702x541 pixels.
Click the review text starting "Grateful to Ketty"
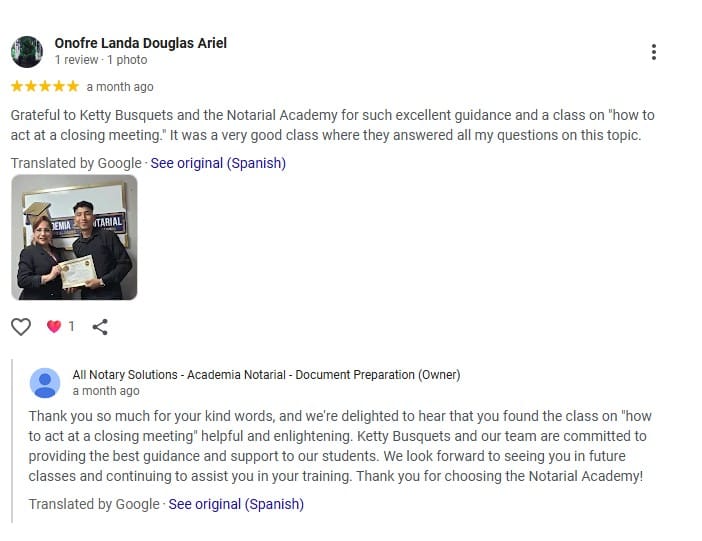[332, 125]
